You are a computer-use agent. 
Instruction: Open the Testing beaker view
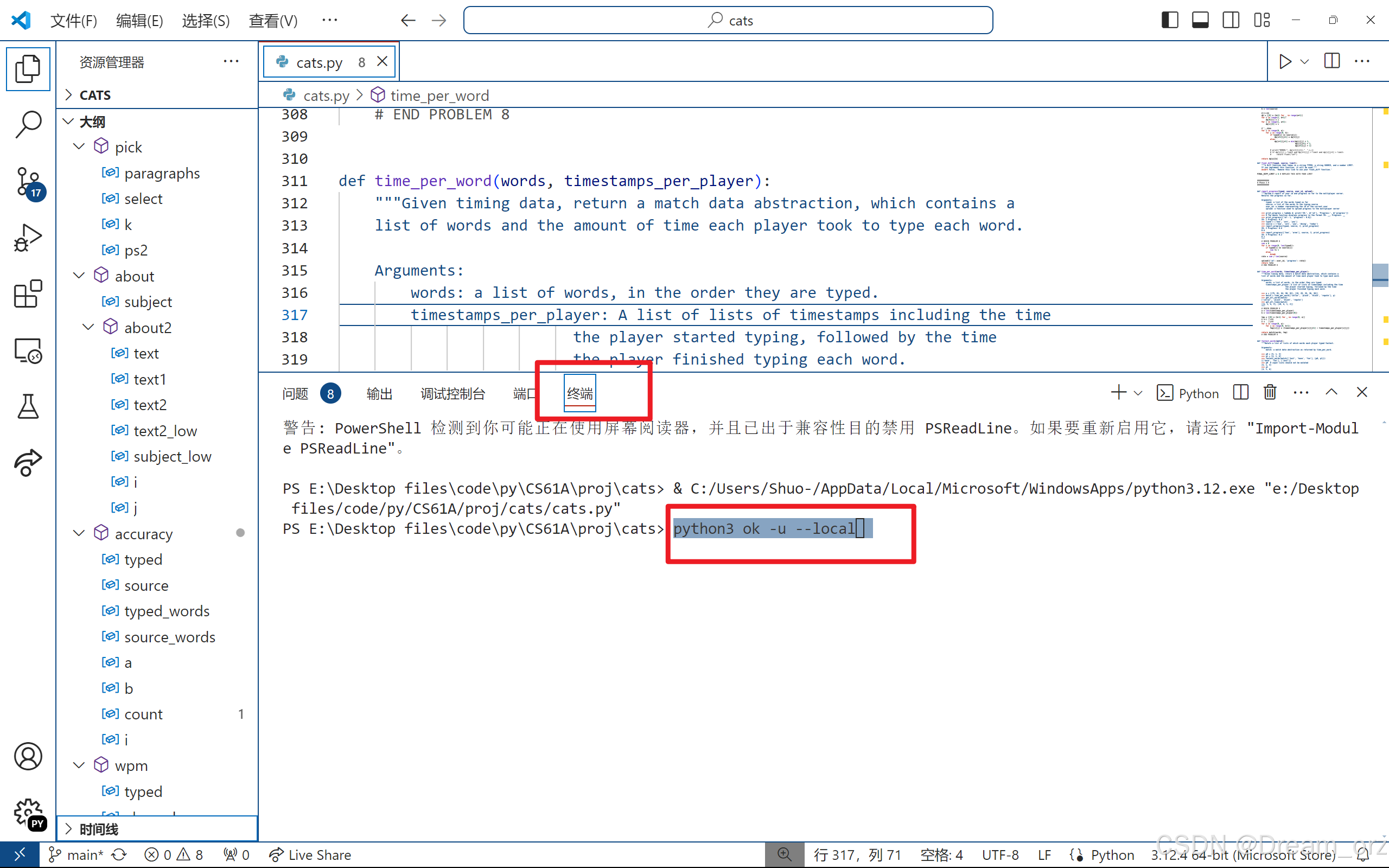(28, 407)
